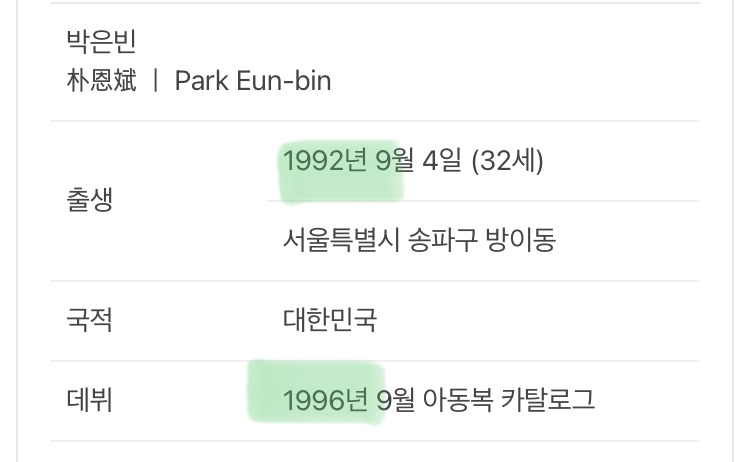Click the 4일 day in birth date
The width and height of the screenshot is (750, 462).
[x=442, y=160]
